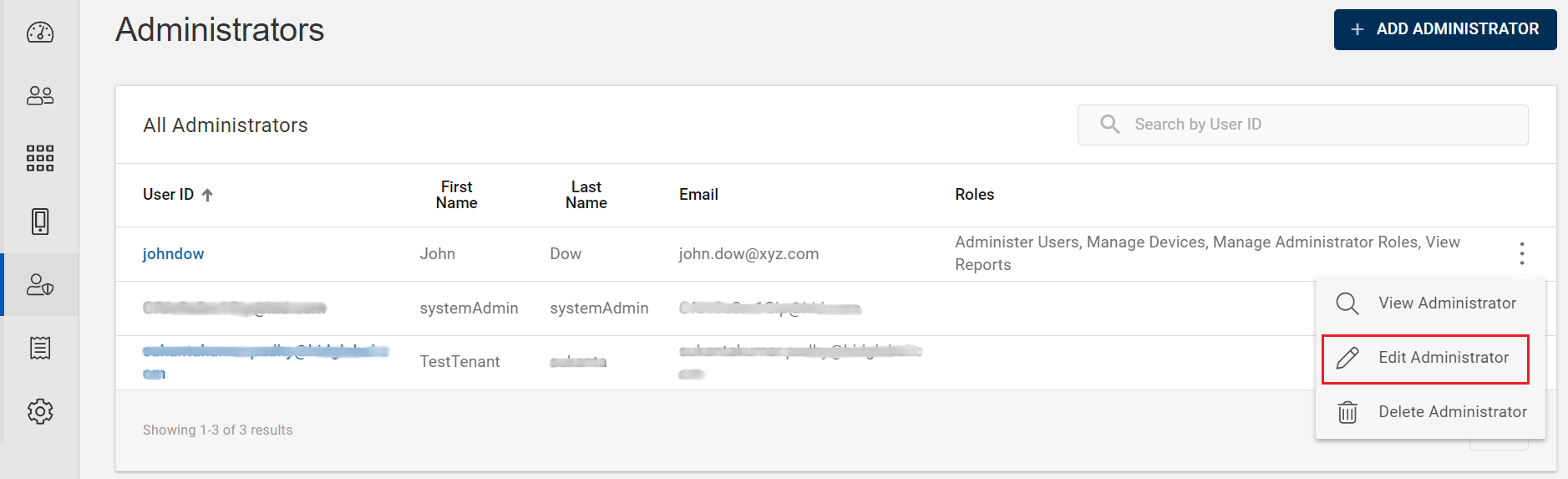Click the Email column header
The image size is (1568, 479).
tap(698, 195)
